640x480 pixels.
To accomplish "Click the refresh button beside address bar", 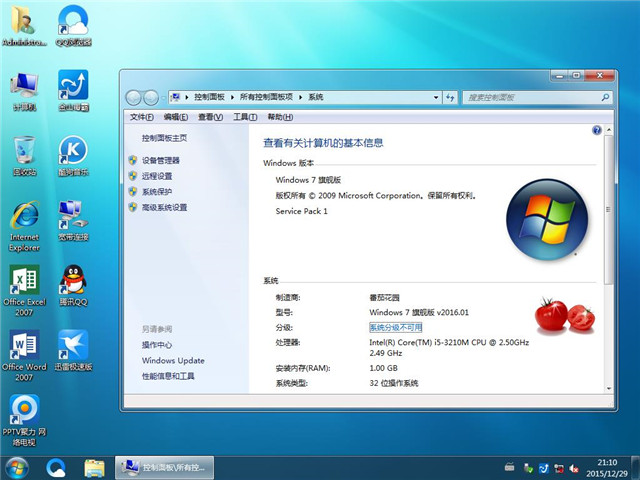I will point(450,97).
